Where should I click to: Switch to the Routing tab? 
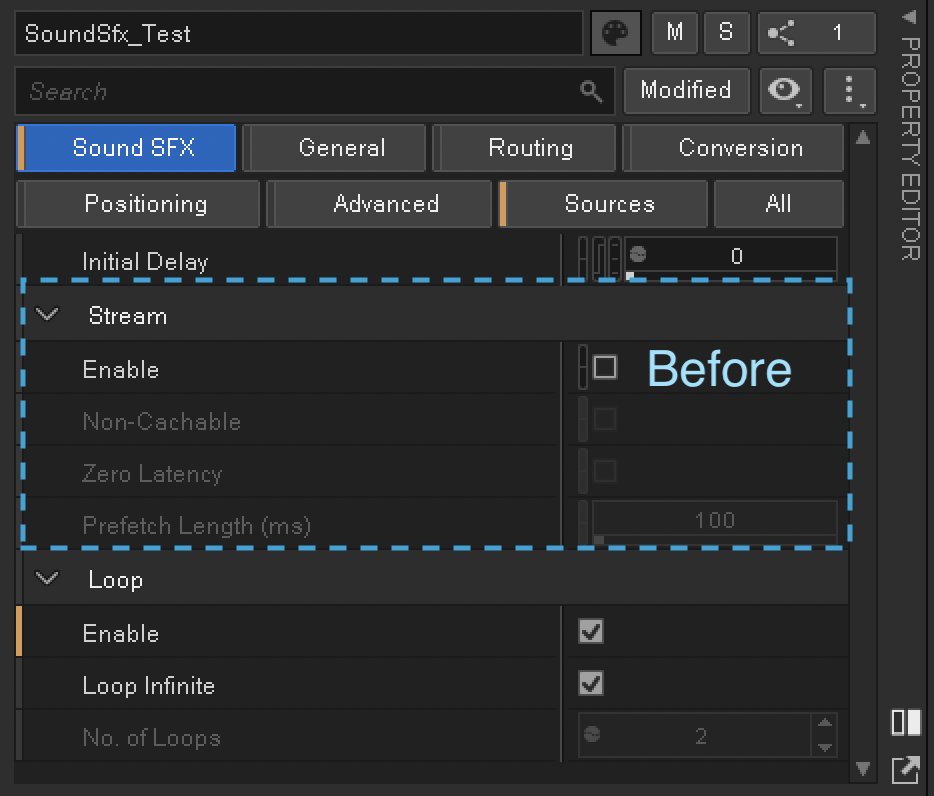coord(524,147)
